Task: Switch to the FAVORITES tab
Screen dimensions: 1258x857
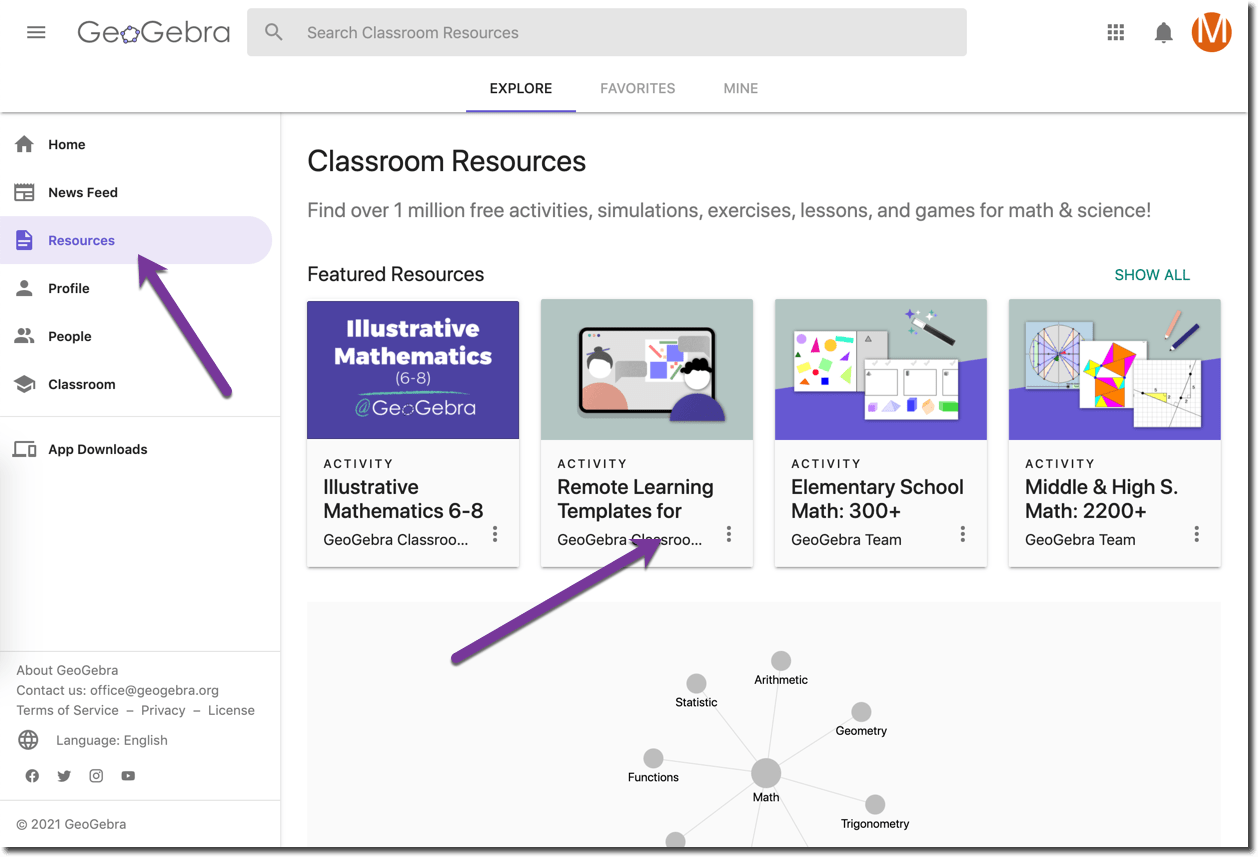Action: pyautogui.click(x=638, y=89)
